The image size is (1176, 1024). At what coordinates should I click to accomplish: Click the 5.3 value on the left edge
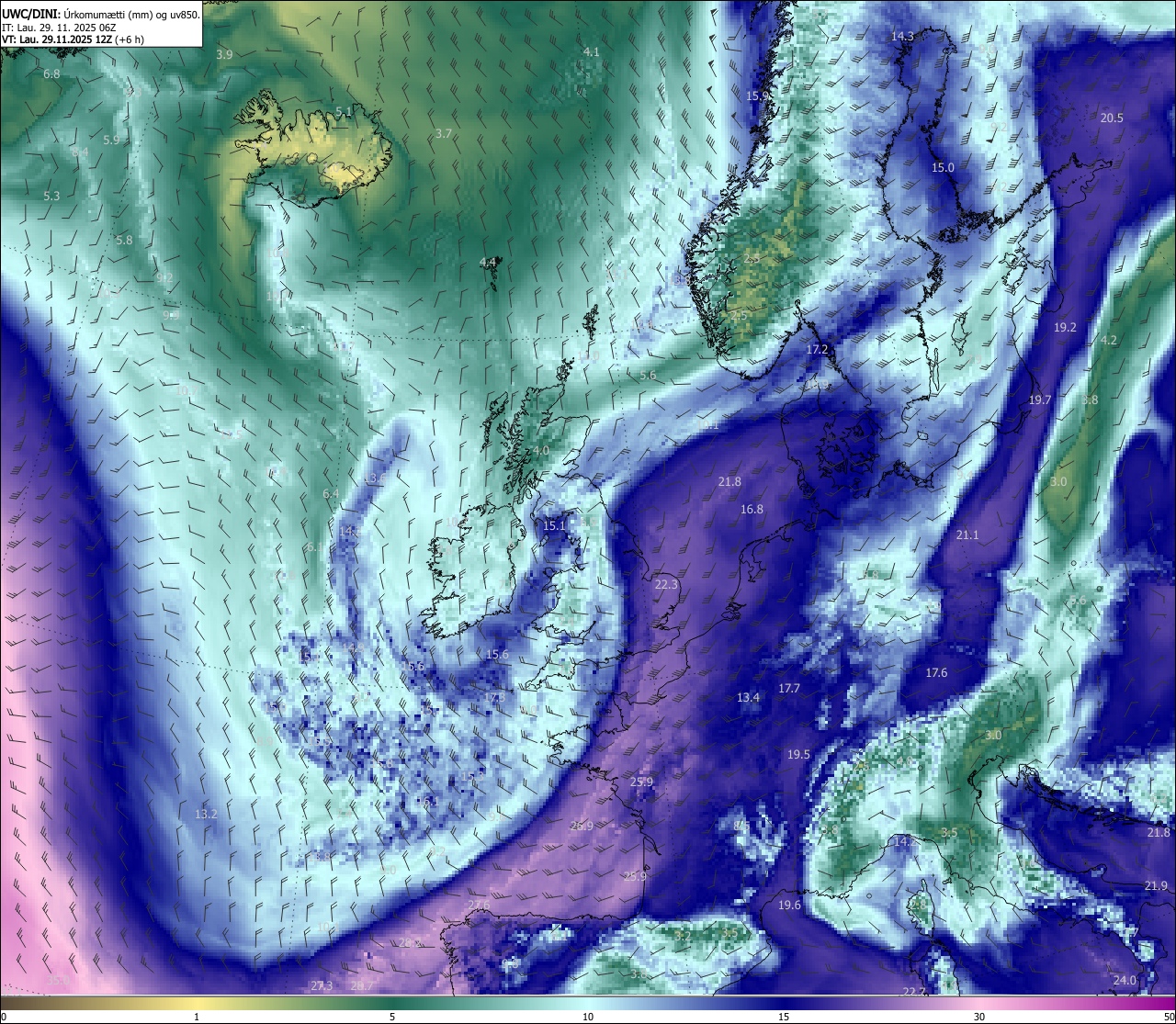pos(51,196)
